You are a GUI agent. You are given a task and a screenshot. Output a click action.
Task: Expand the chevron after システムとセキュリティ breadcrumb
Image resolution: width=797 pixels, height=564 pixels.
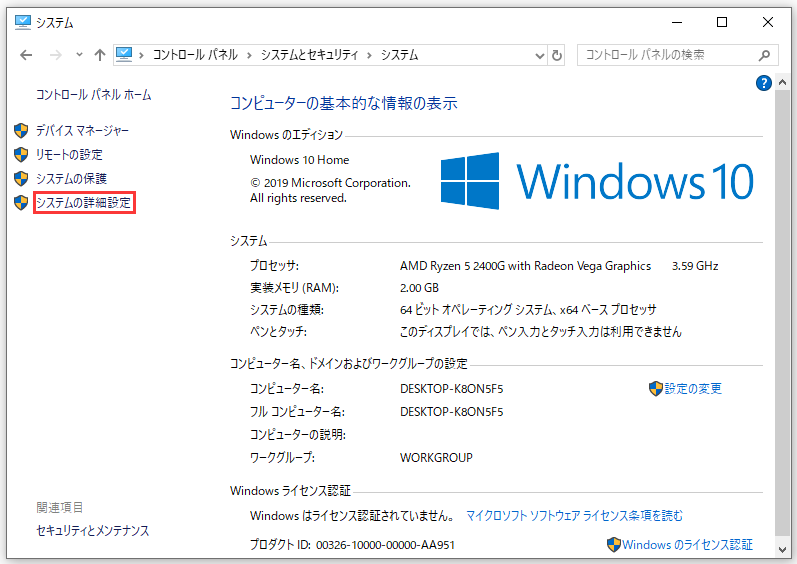pyautogui.click(x=369, y=55)
